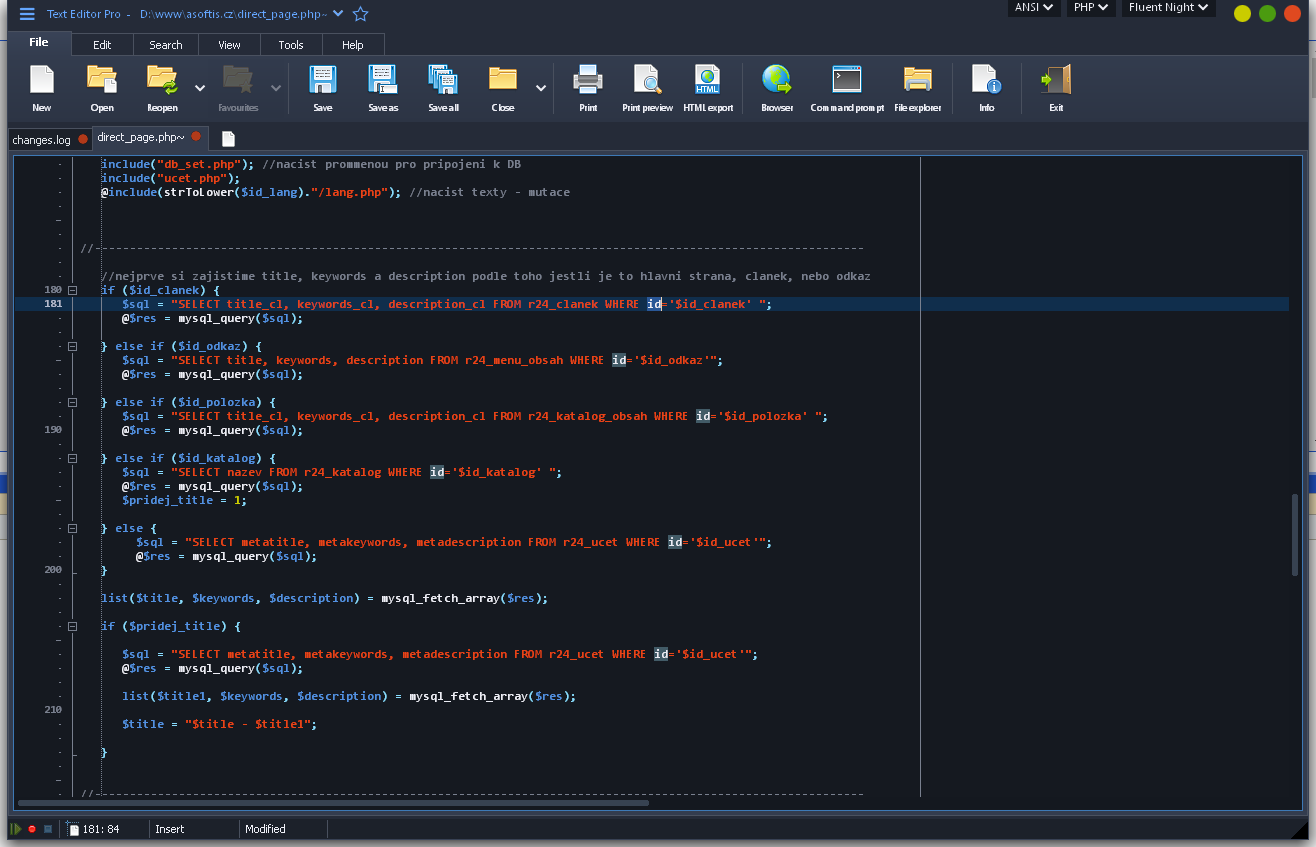Open the PHP highlighter dropdown
This screenshot has height=847, width=1316.
tap(1090, 8)
